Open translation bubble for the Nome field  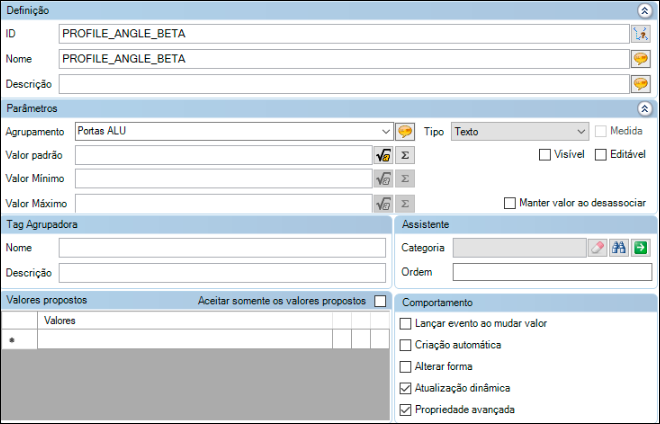[641, 59]
